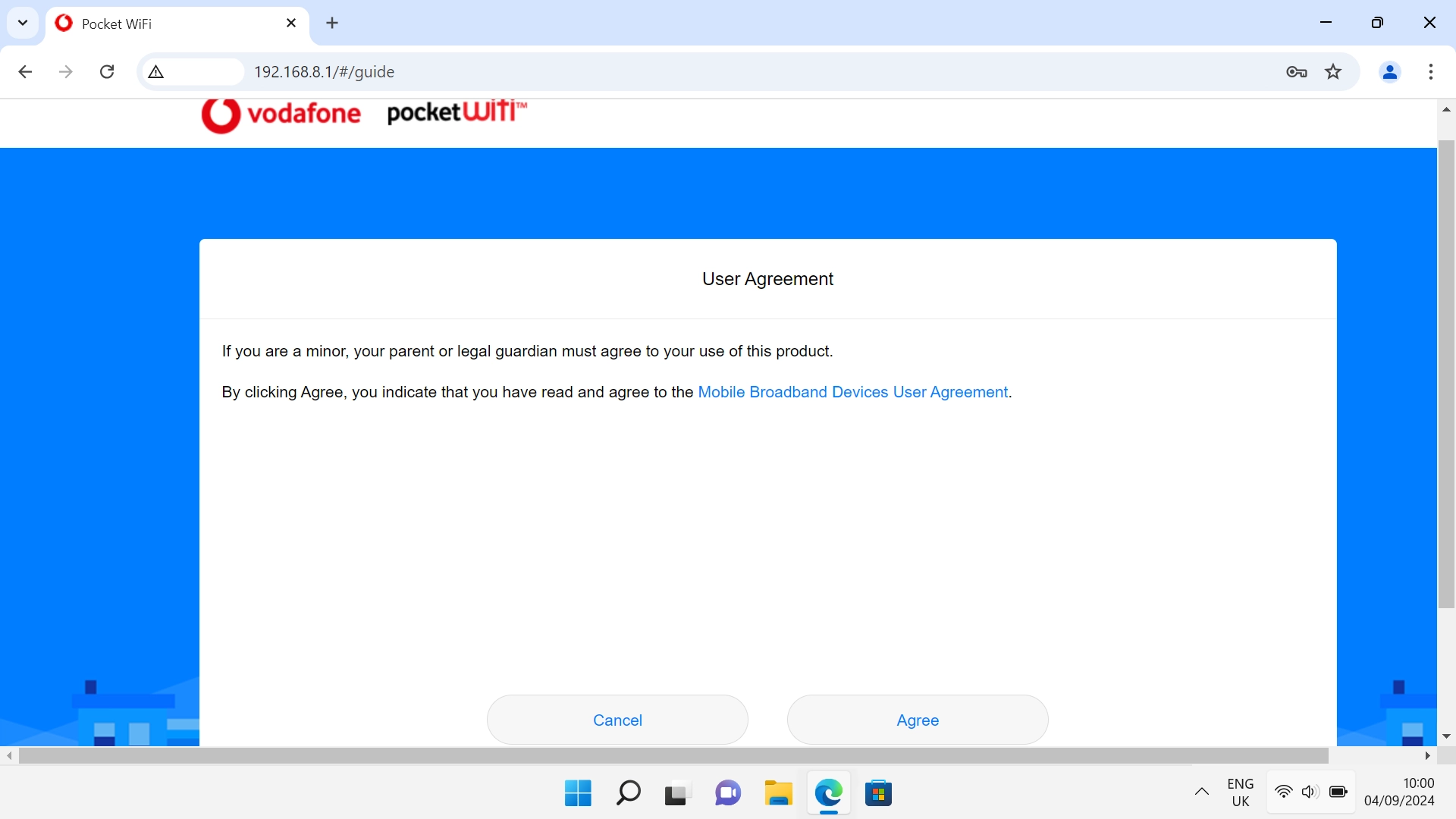Click the Vodafone logo
Viewport: 1456px width, 819px height.
point(281,115)
